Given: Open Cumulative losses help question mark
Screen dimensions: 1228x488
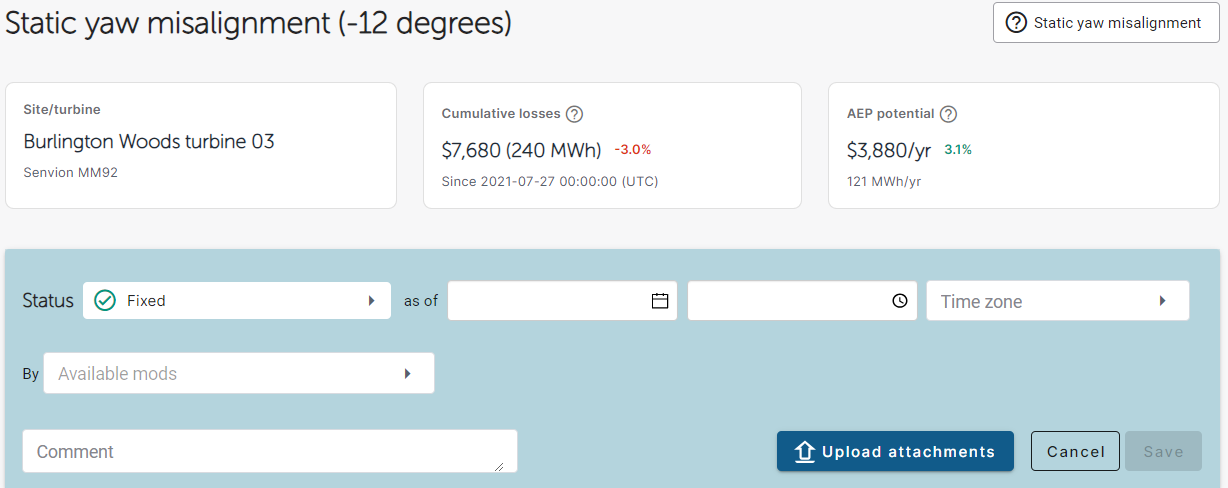Looking at the screenshot, I should [574, 114].
